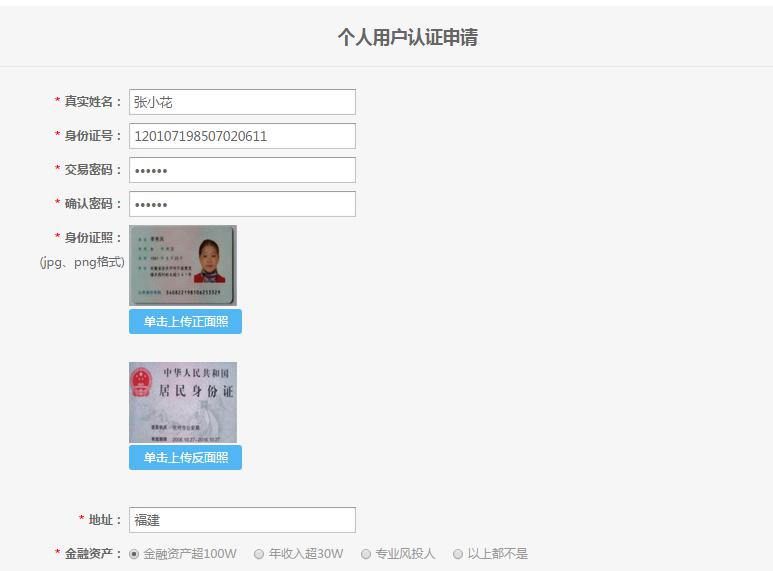Click the 地址 field label
773x571 pixels.
[105, 520]
